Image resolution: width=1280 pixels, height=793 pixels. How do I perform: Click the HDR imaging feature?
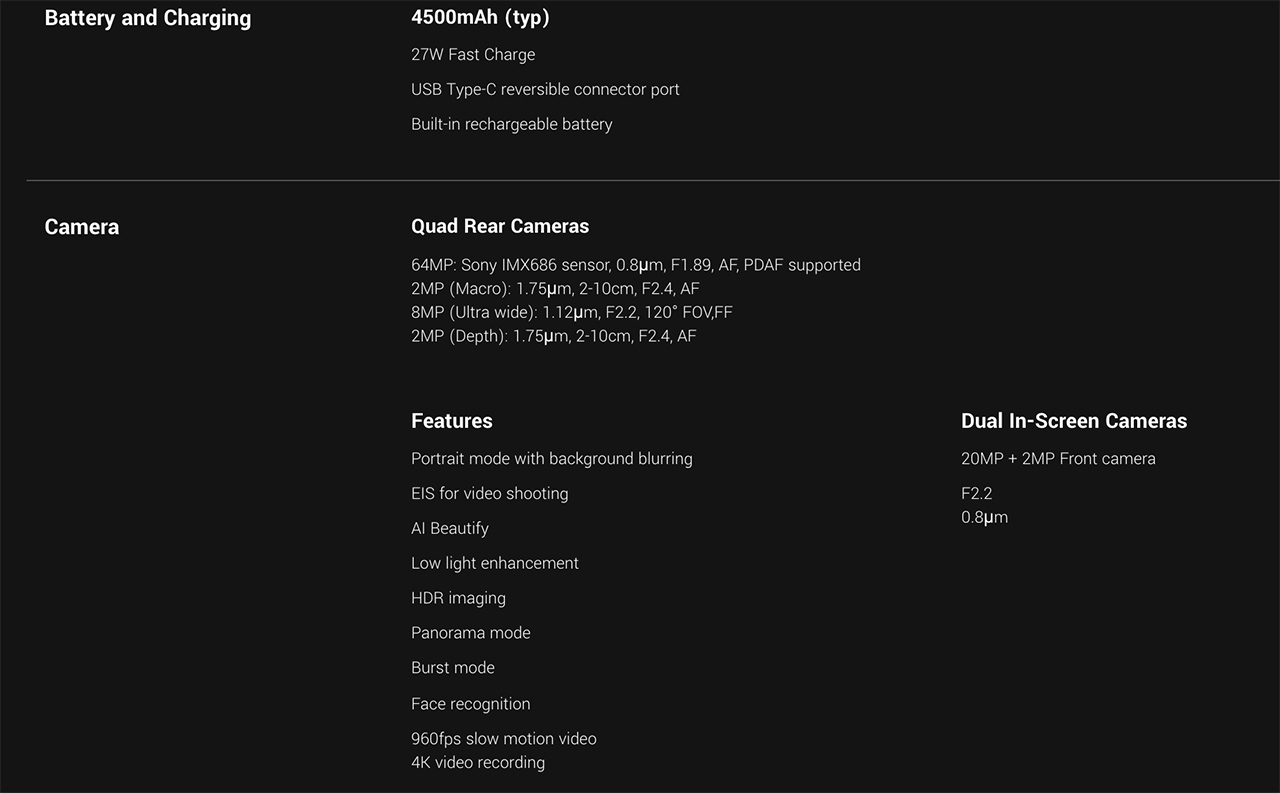coord(458,598)
